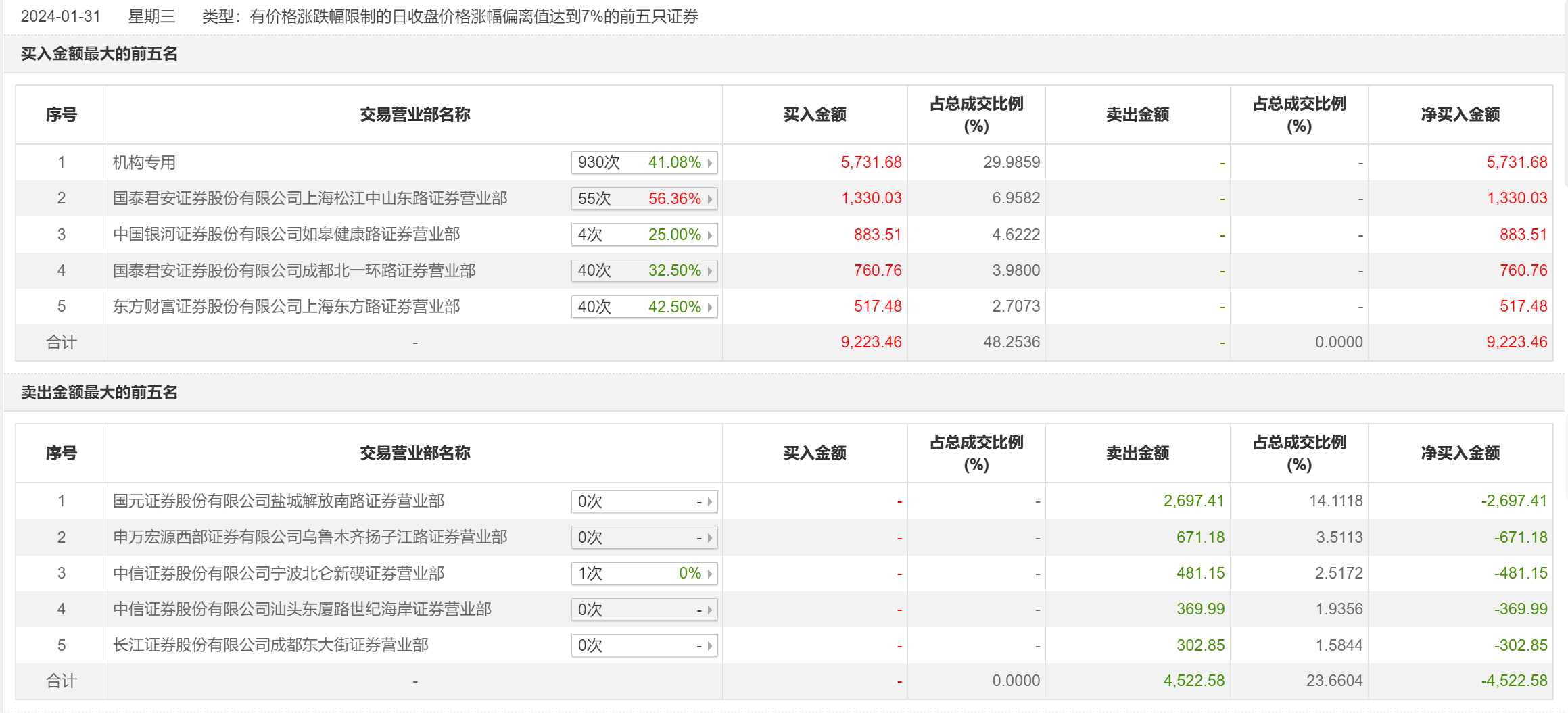Open 长江证券成都东大街证券营业部 link

pyautogui.click(x=270, y=645)
